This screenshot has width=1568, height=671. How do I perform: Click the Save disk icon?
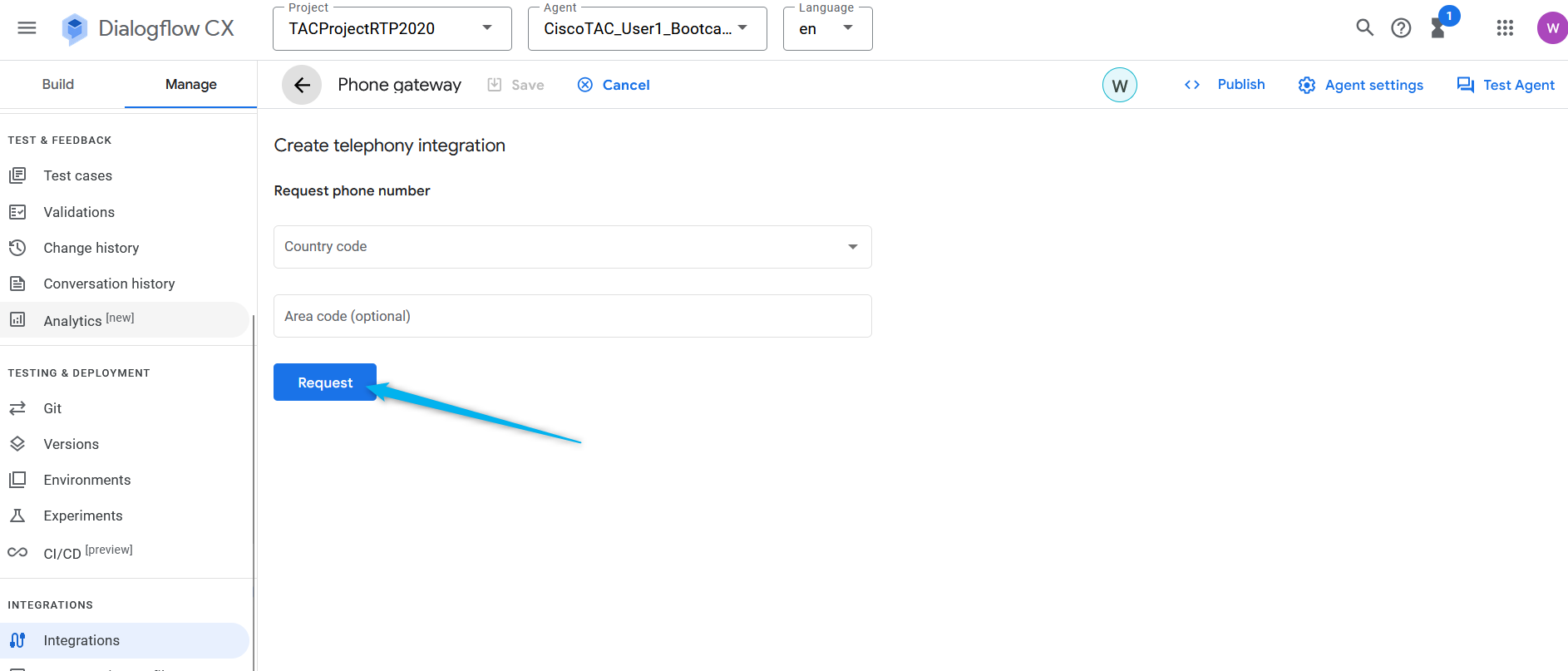click(x=495, y=85)
